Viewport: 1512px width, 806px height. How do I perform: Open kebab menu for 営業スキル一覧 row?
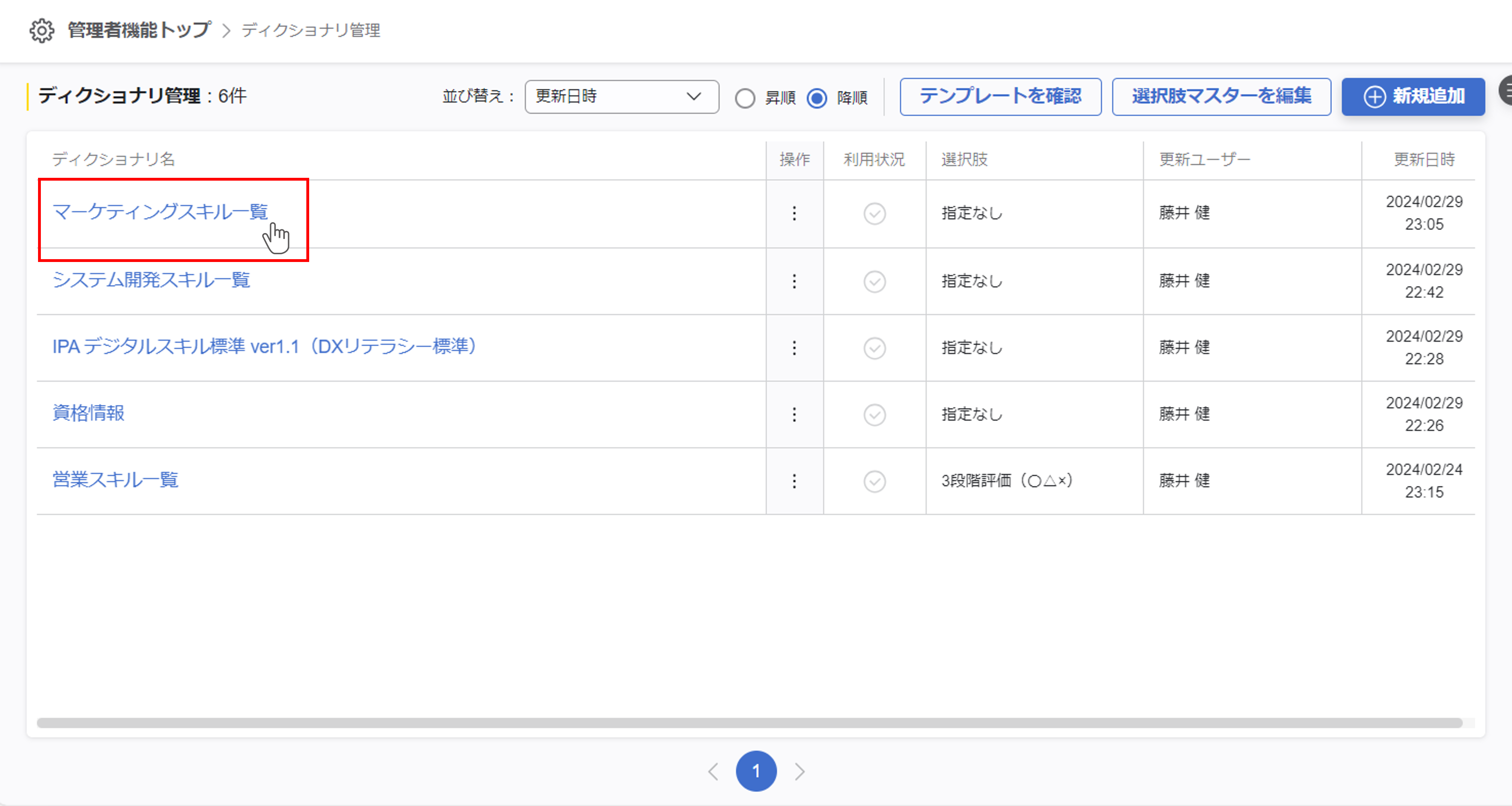tap(794, 481)
